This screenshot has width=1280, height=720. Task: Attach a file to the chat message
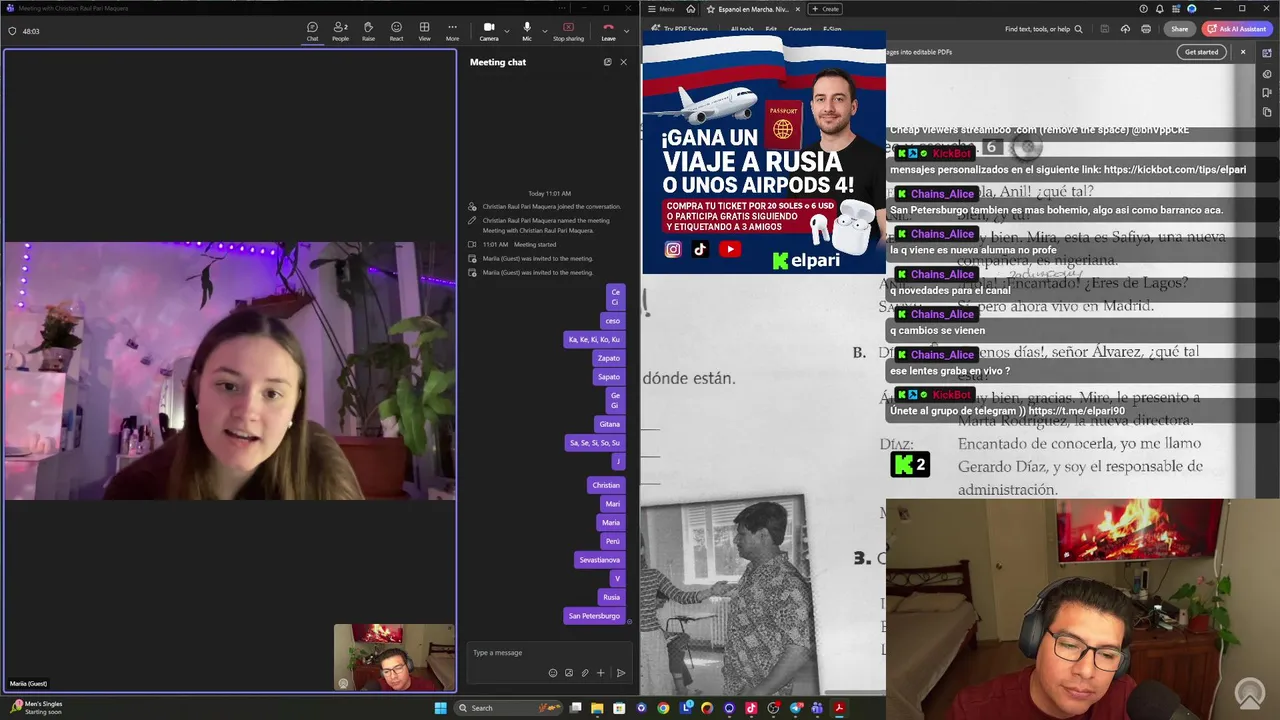(585, 673)
